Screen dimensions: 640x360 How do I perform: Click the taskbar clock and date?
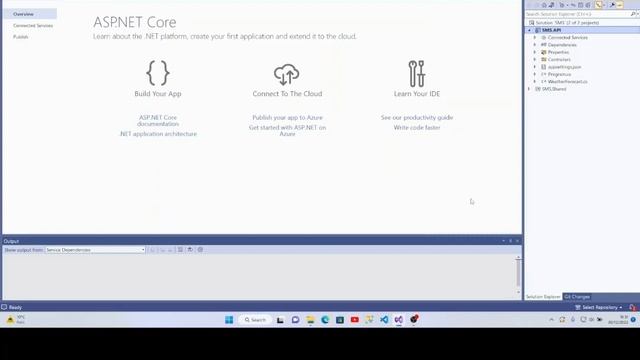[618, 320]
